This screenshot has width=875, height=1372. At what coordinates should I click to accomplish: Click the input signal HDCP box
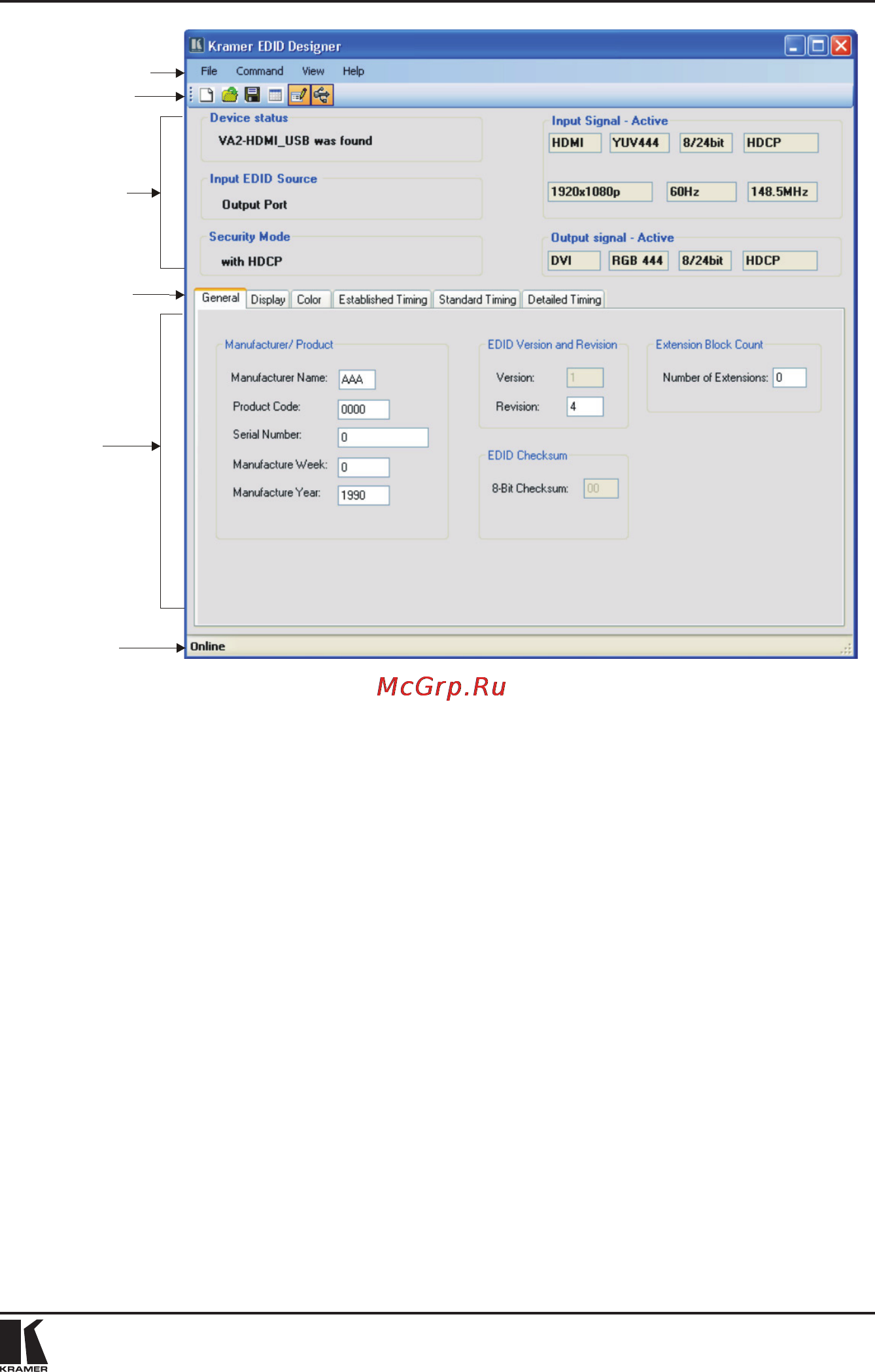(781, 142)
